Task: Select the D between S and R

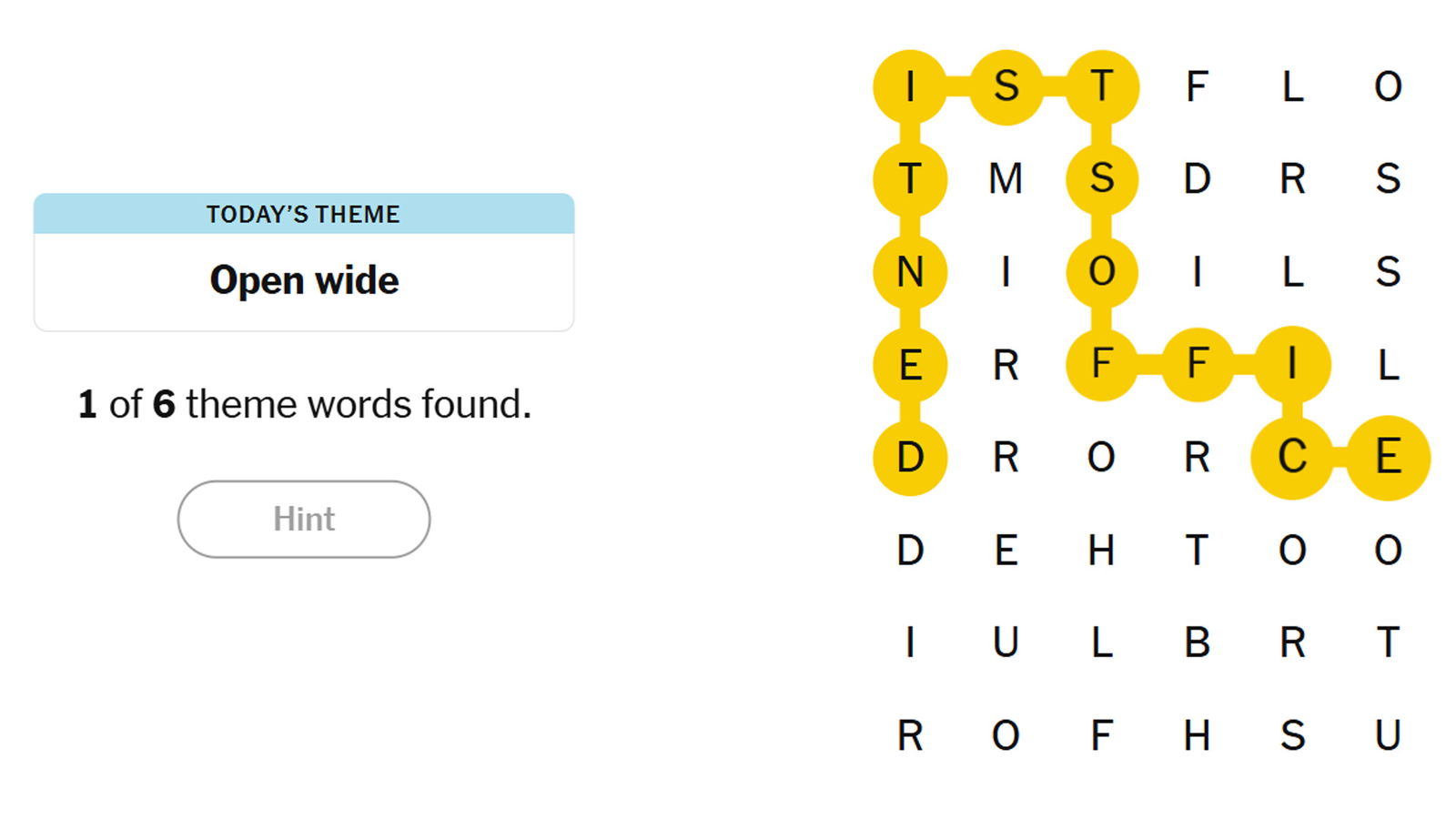Action: (1197, 178)
